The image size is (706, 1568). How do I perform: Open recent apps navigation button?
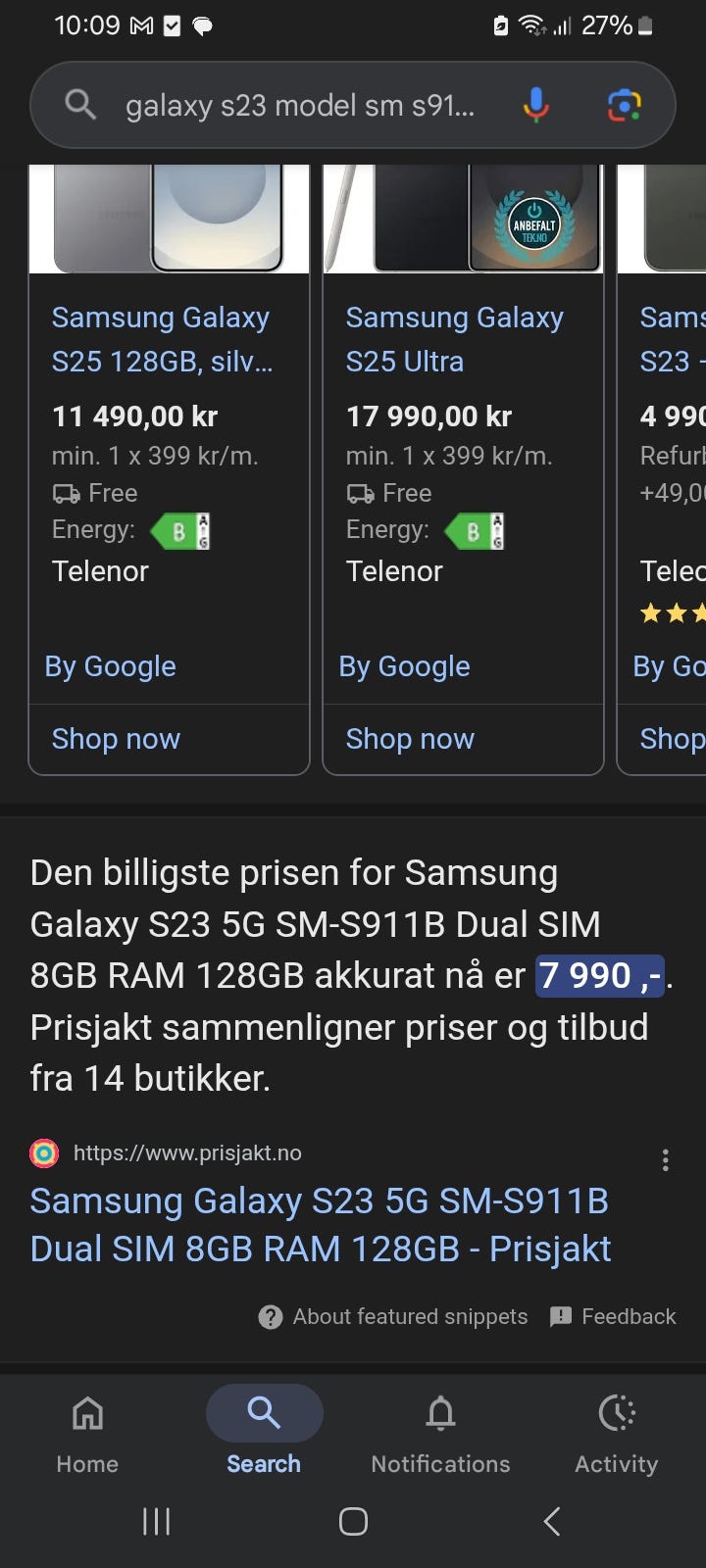pyautogui.click(x=156, y=1521)
